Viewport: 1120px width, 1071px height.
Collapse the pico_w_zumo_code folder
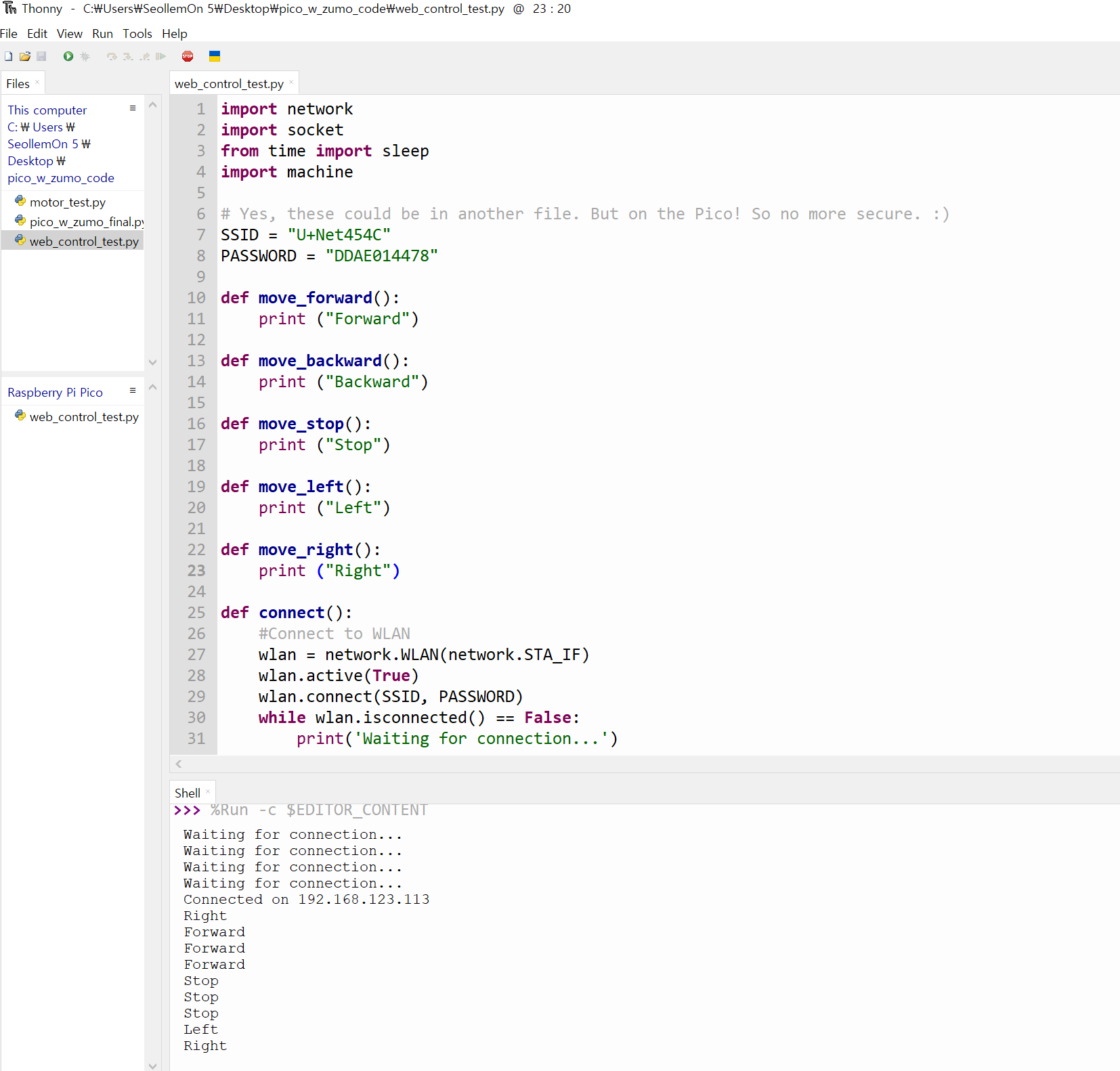point(60,177)
